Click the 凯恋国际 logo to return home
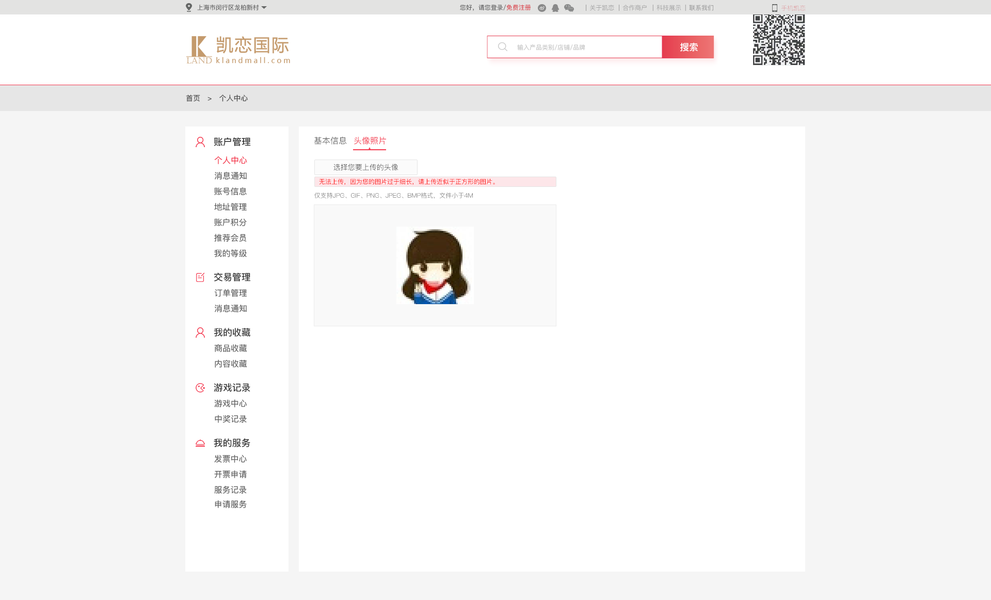Viewport: 991px width, 600px height. tap(237, 47)
